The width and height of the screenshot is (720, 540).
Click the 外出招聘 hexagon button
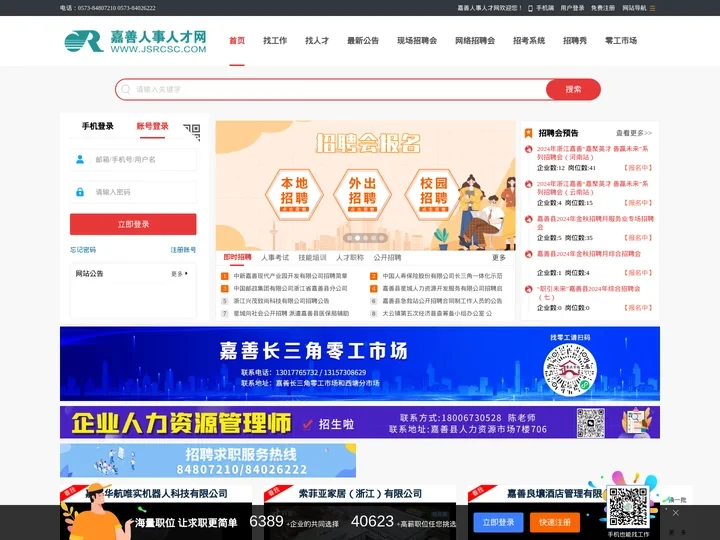[x=362, y=194]
